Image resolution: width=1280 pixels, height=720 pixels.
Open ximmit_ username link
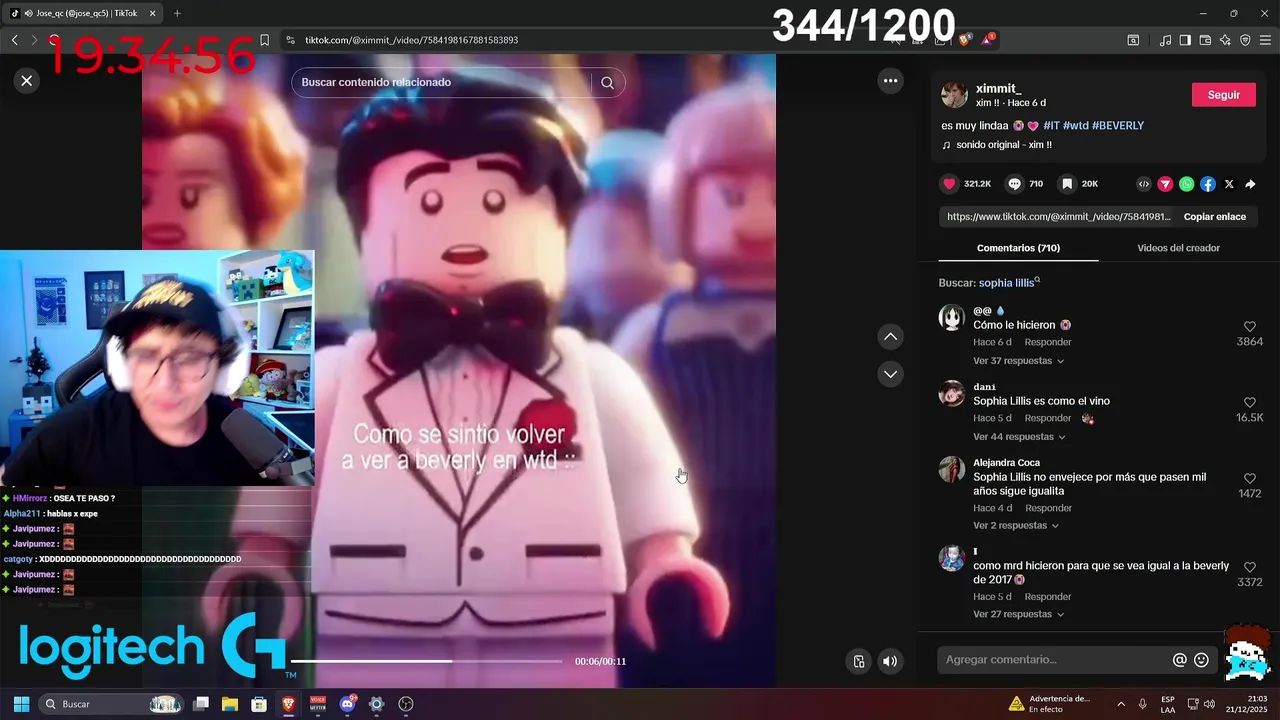(x=998, y=89)
